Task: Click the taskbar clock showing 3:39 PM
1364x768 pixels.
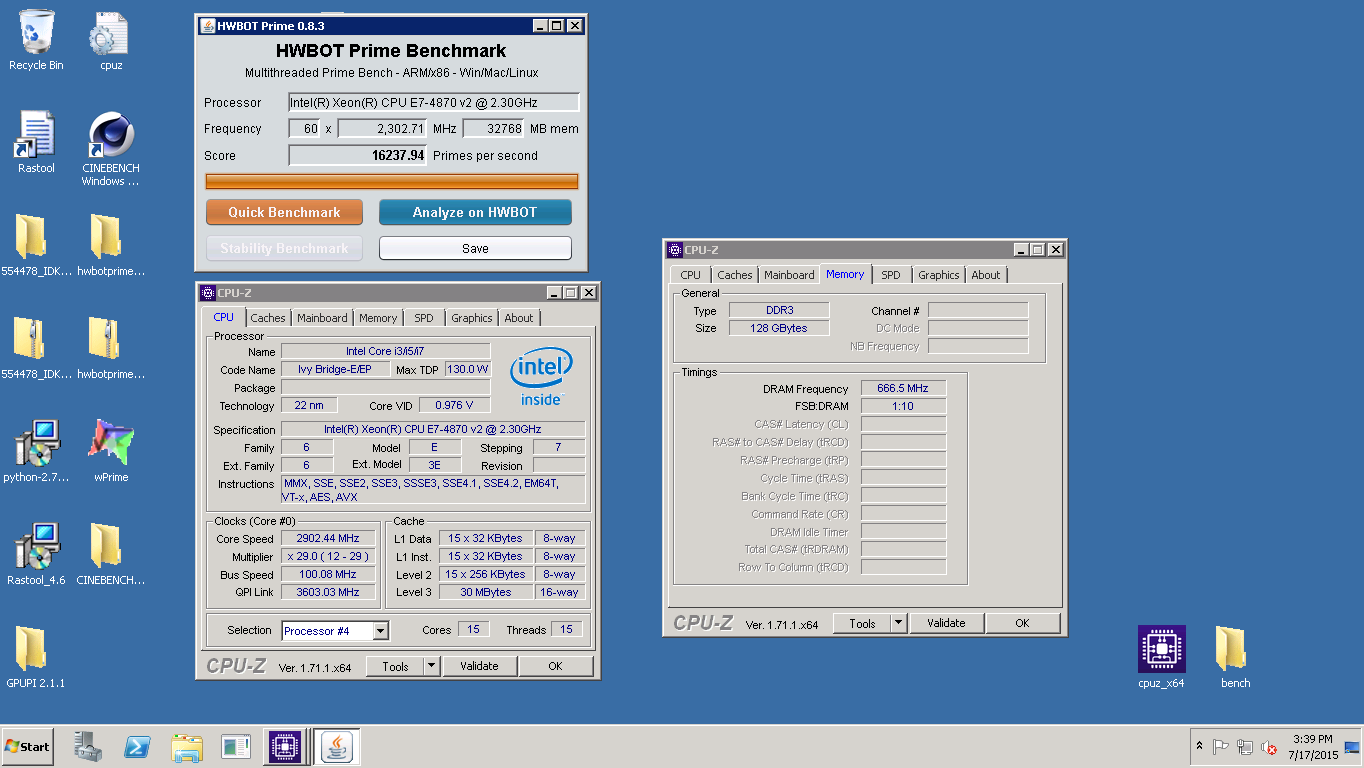Action: pos(1312,747)
